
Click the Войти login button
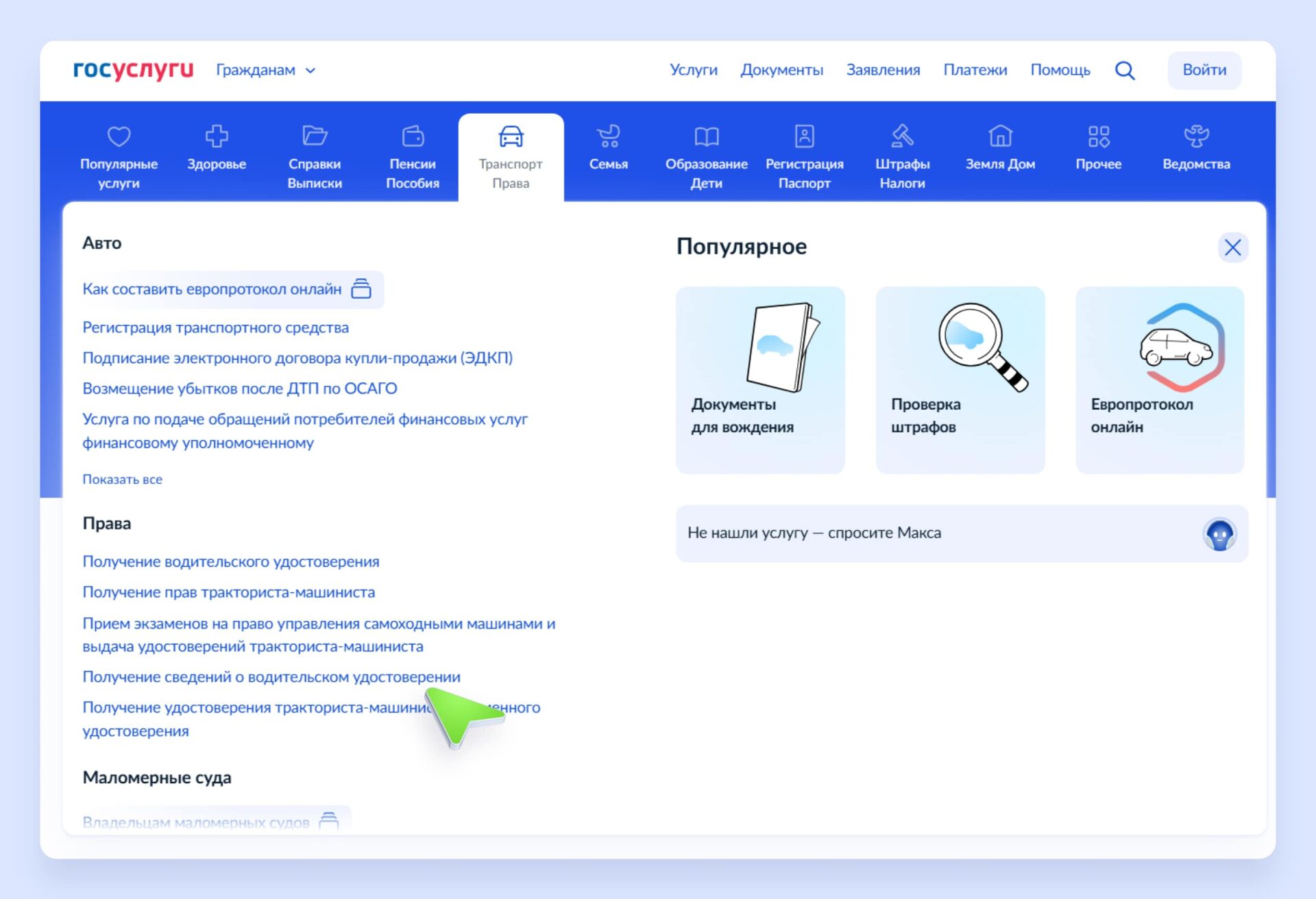(1204, 70)
